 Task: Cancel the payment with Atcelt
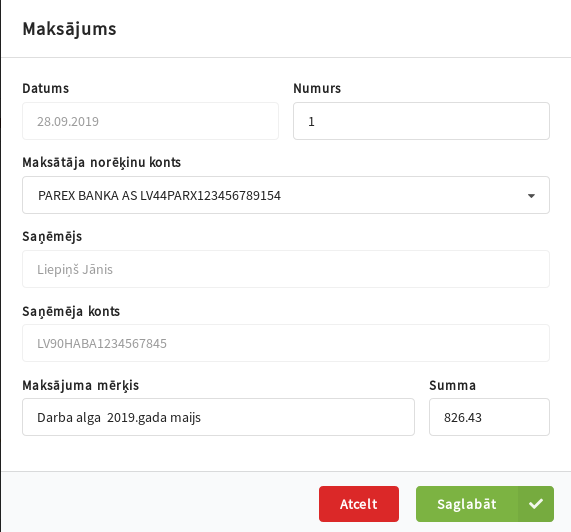coord(359,504)
